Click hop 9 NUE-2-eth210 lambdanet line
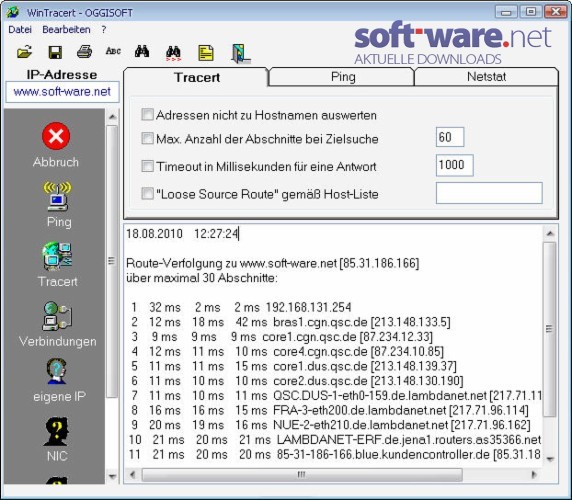 point(330,425)
